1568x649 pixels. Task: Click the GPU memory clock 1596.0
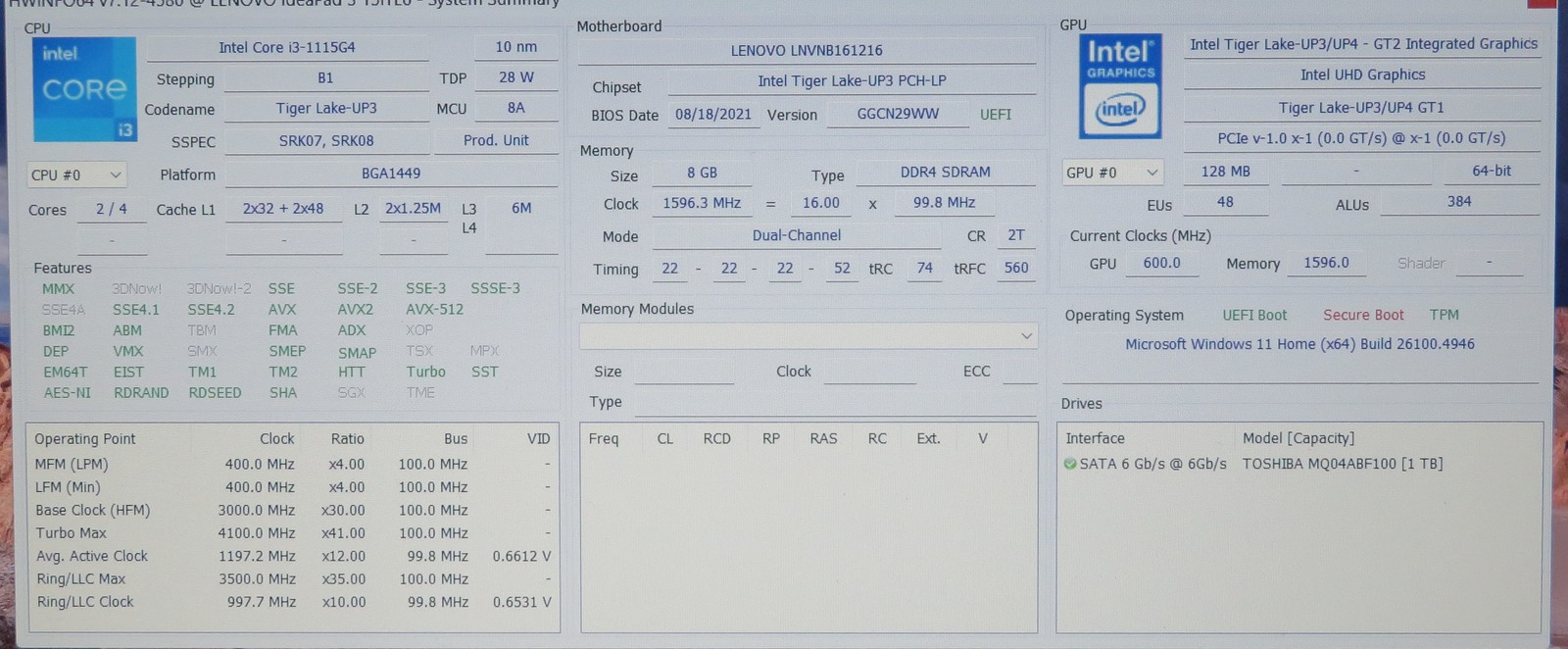[1326, 264]
